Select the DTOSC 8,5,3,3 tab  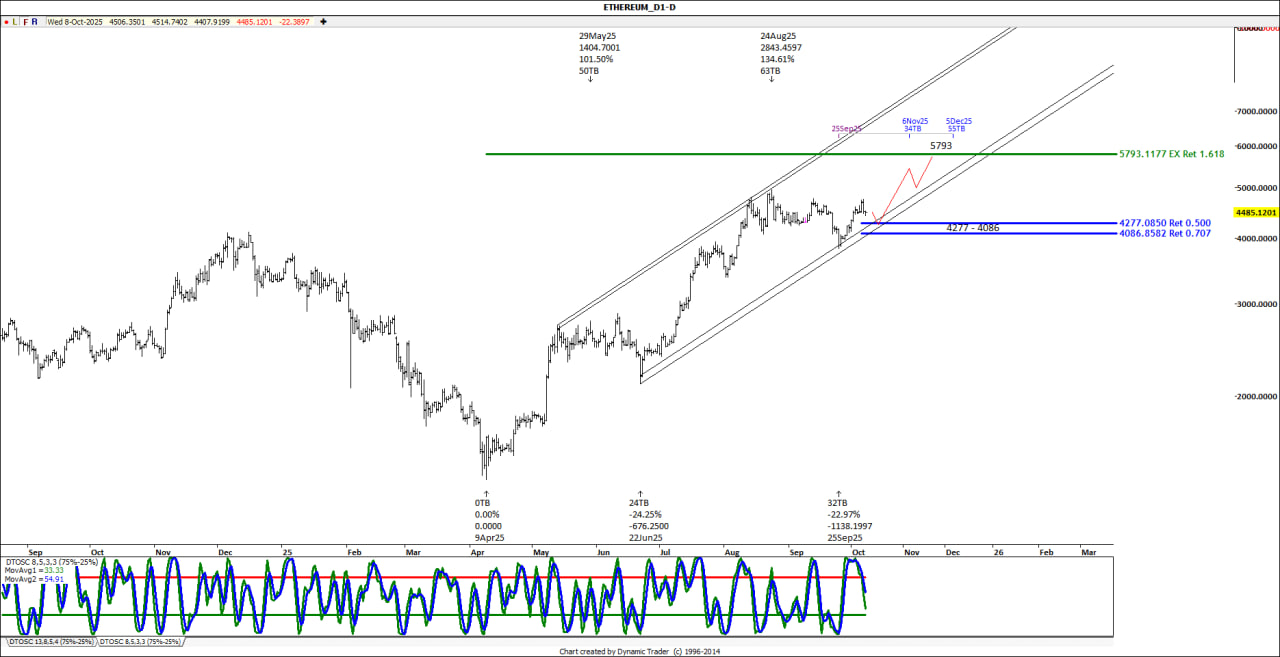140,641
